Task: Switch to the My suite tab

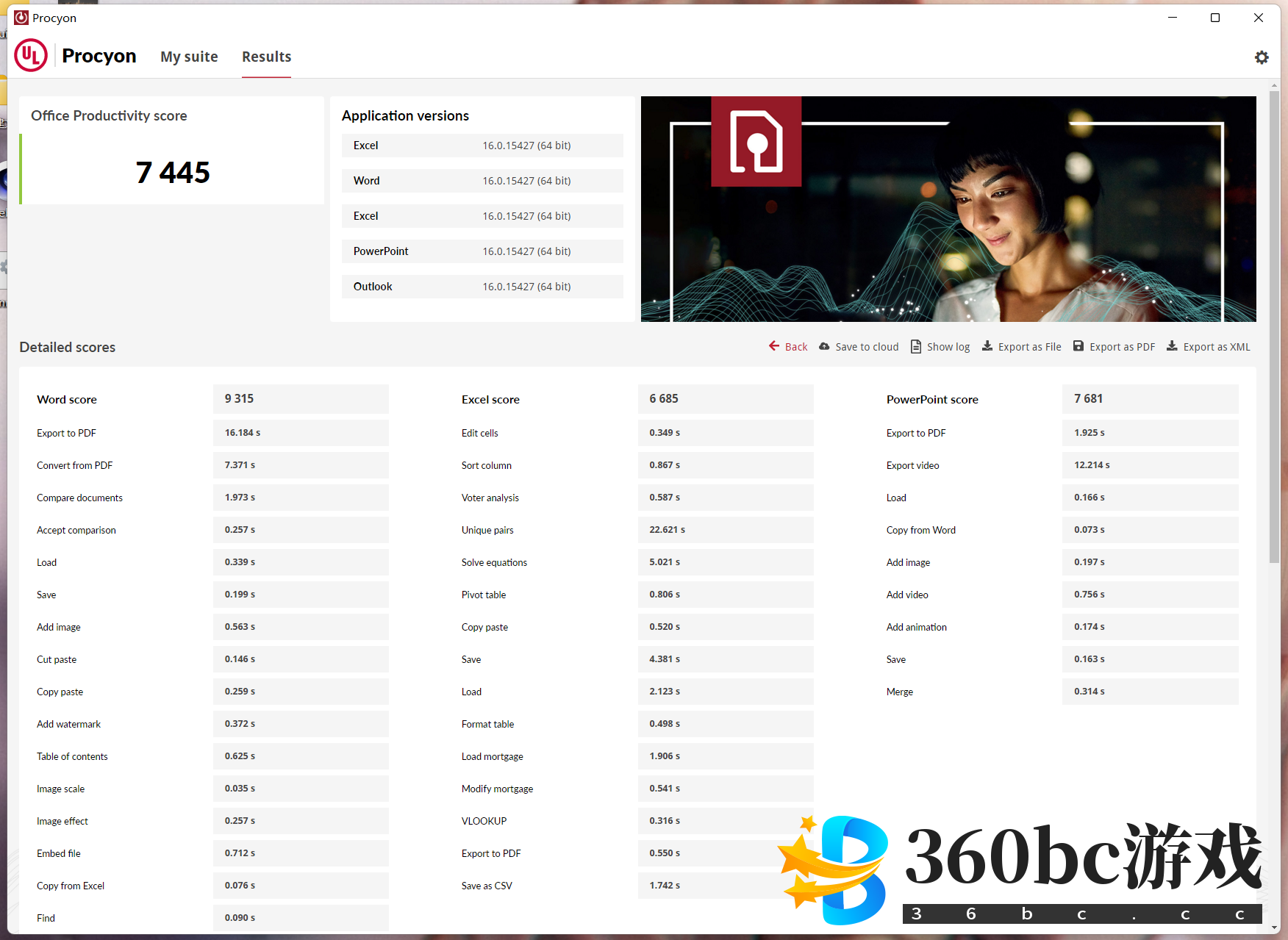Action: pyautogui.click(x=189, y=57)
